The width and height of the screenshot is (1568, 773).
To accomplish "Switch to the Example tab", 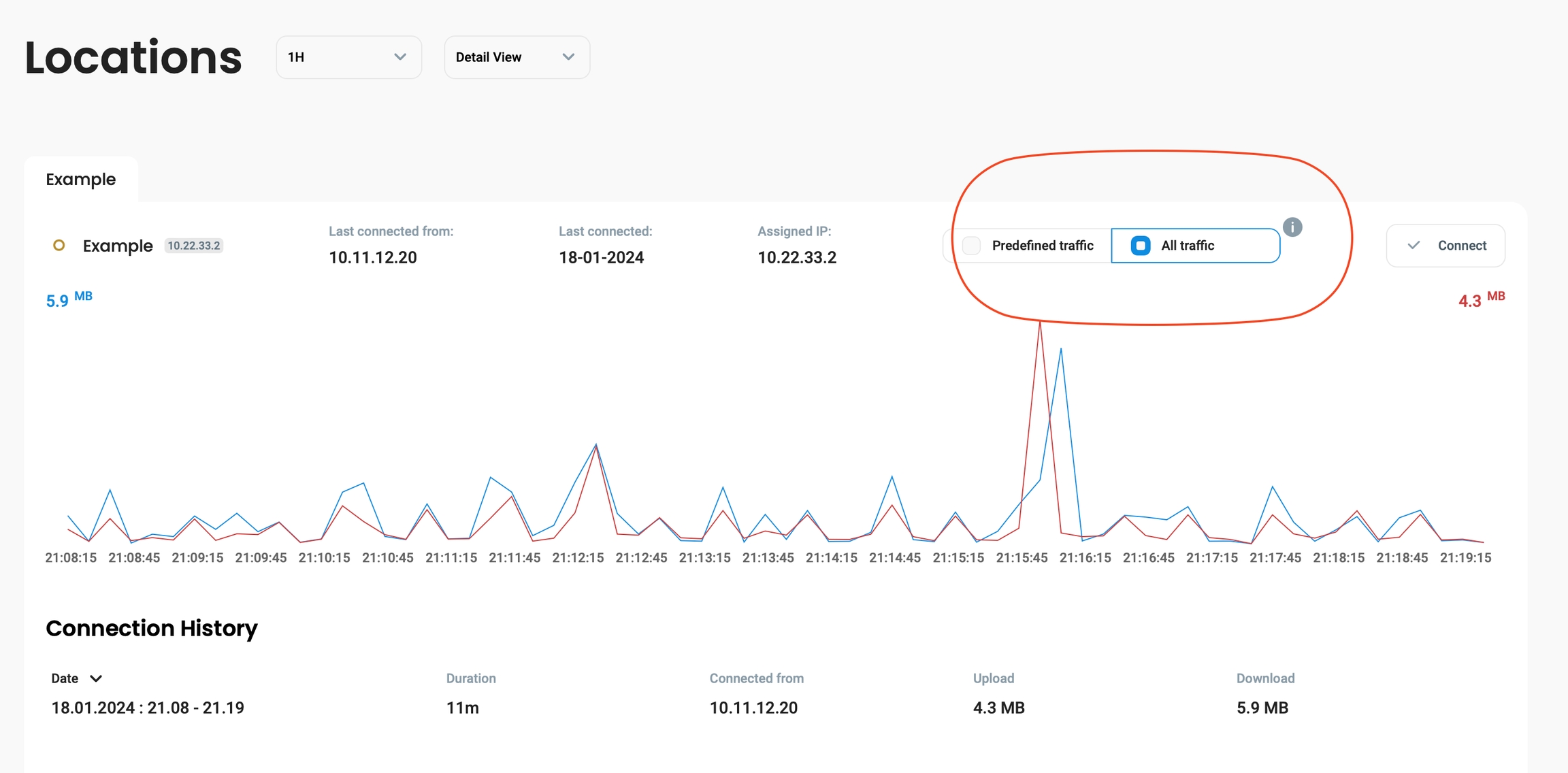I will [80, 180].
